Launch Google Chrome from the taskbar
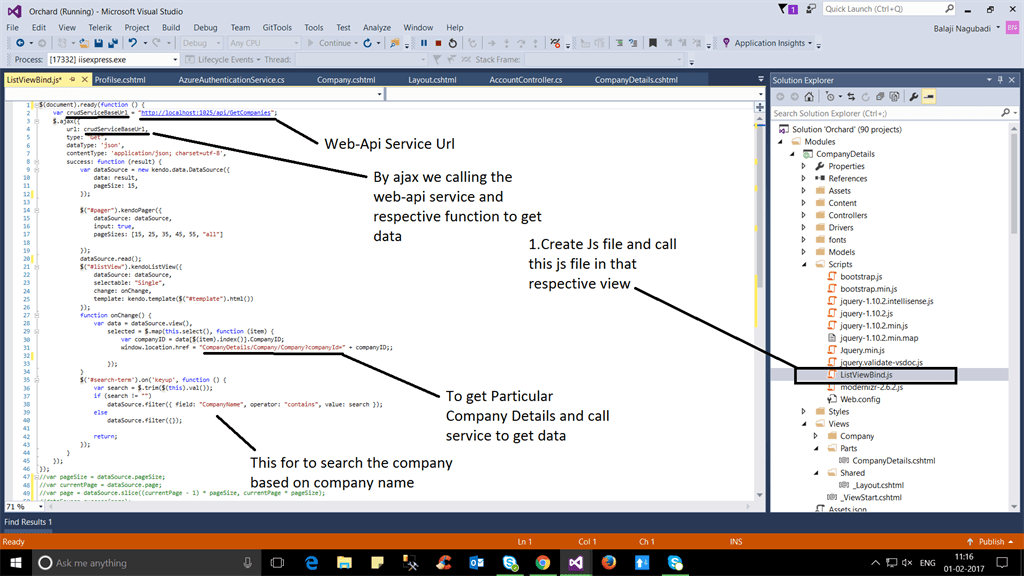 (541, 561)
